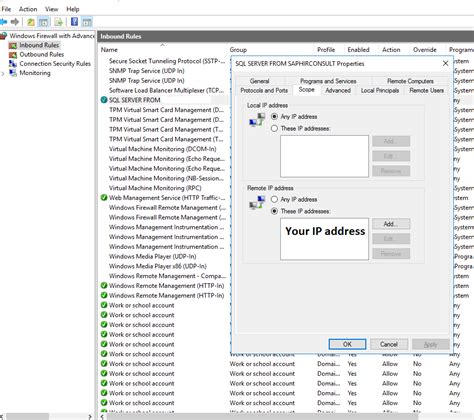Select the Virtual Machine Monitoring (DCOM-In) rule
Viewport: 474px width, 420px height.
(163, 149)
